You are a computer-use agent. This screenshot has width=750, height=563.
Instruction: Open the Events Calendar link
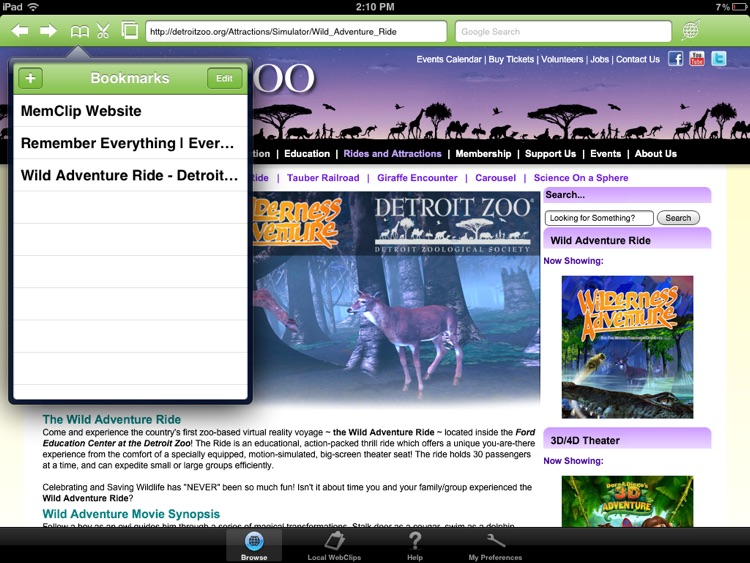click(x=449, y=59)
